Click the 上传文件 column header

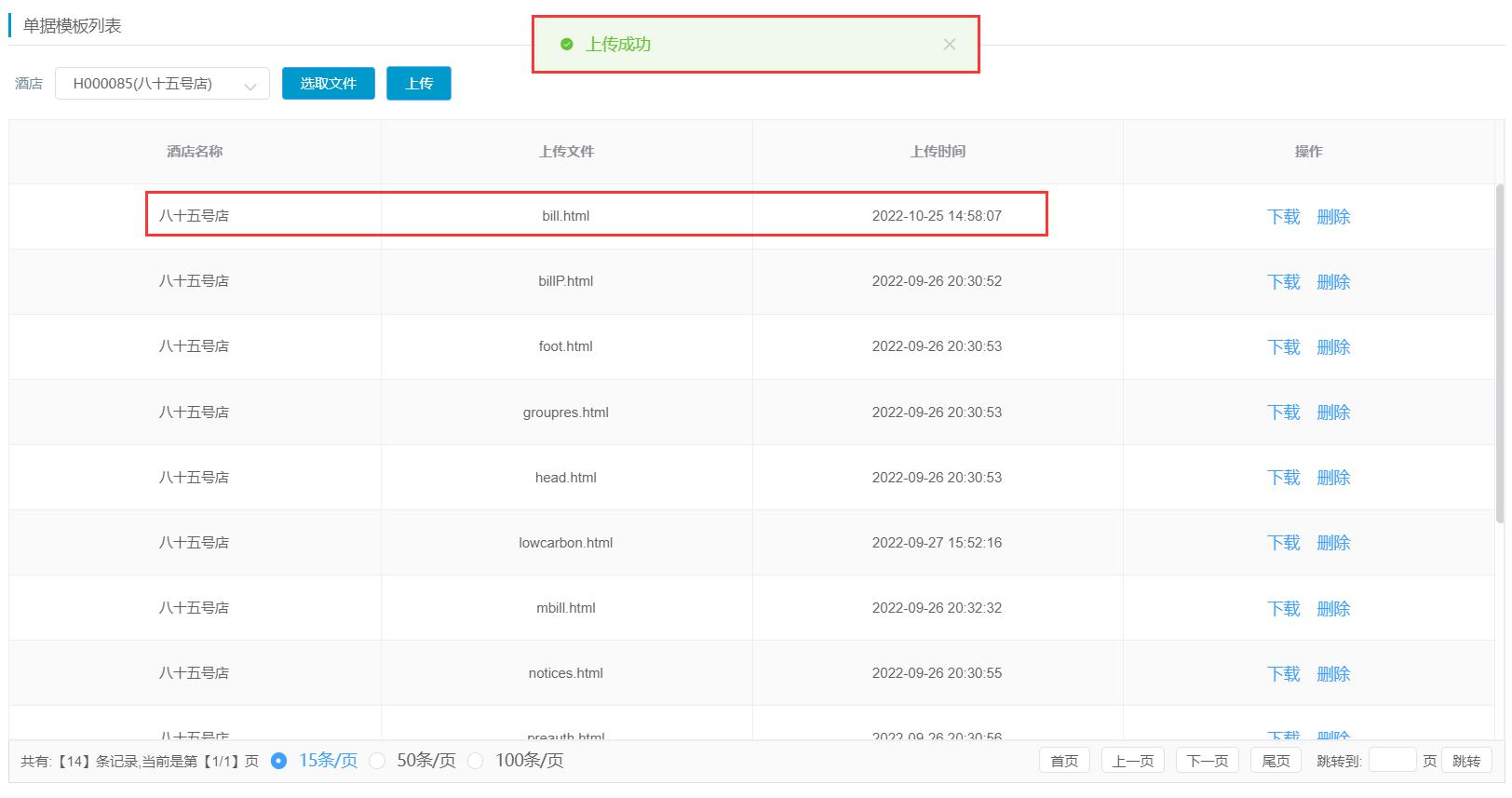click(x=566, y=152)
